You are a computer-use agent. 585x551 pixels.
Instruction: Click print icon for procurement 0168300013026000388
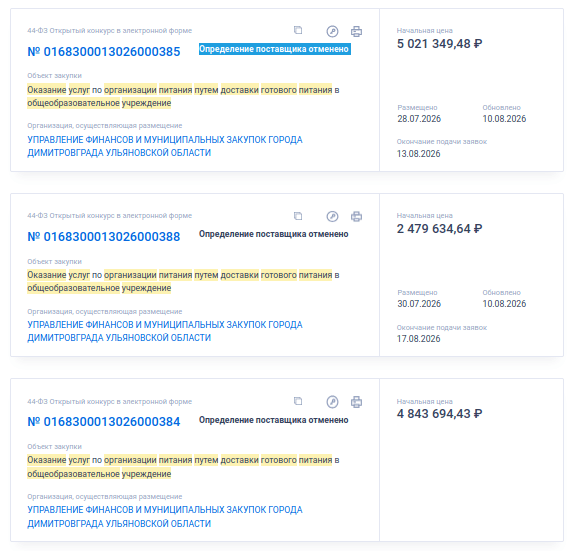point(356,216)
